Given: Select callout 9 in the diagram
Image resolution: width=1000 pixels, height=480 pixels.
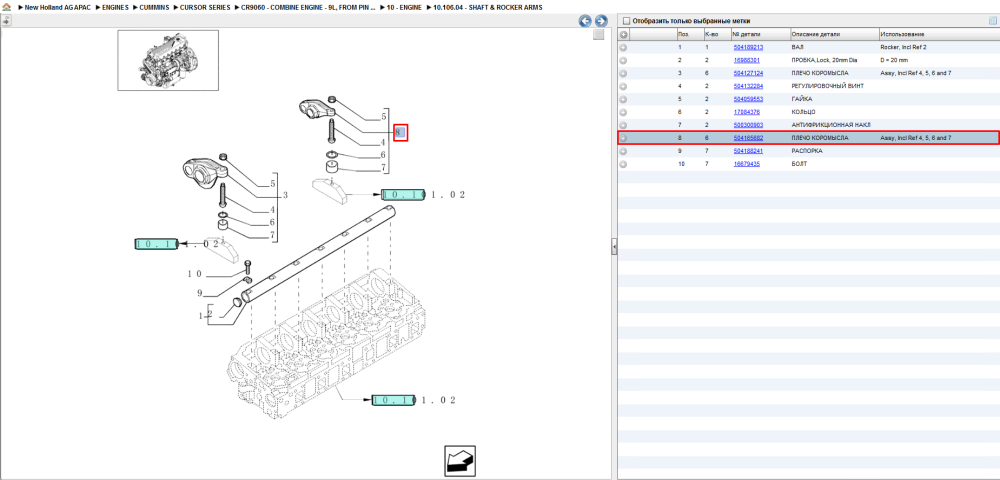Looking at the screenshot, I should click(199, 293).
